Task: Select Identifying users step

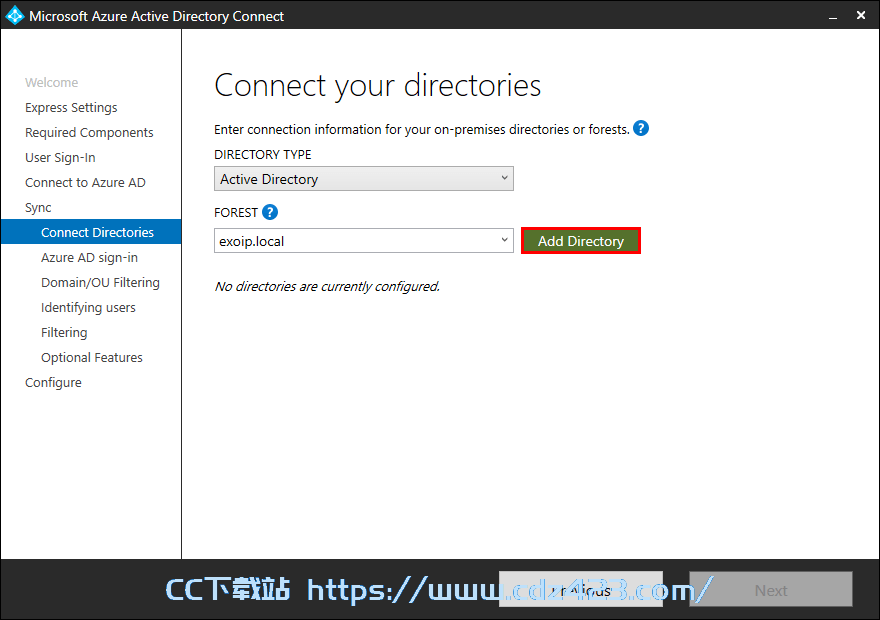Action: (x=88, y=307)
